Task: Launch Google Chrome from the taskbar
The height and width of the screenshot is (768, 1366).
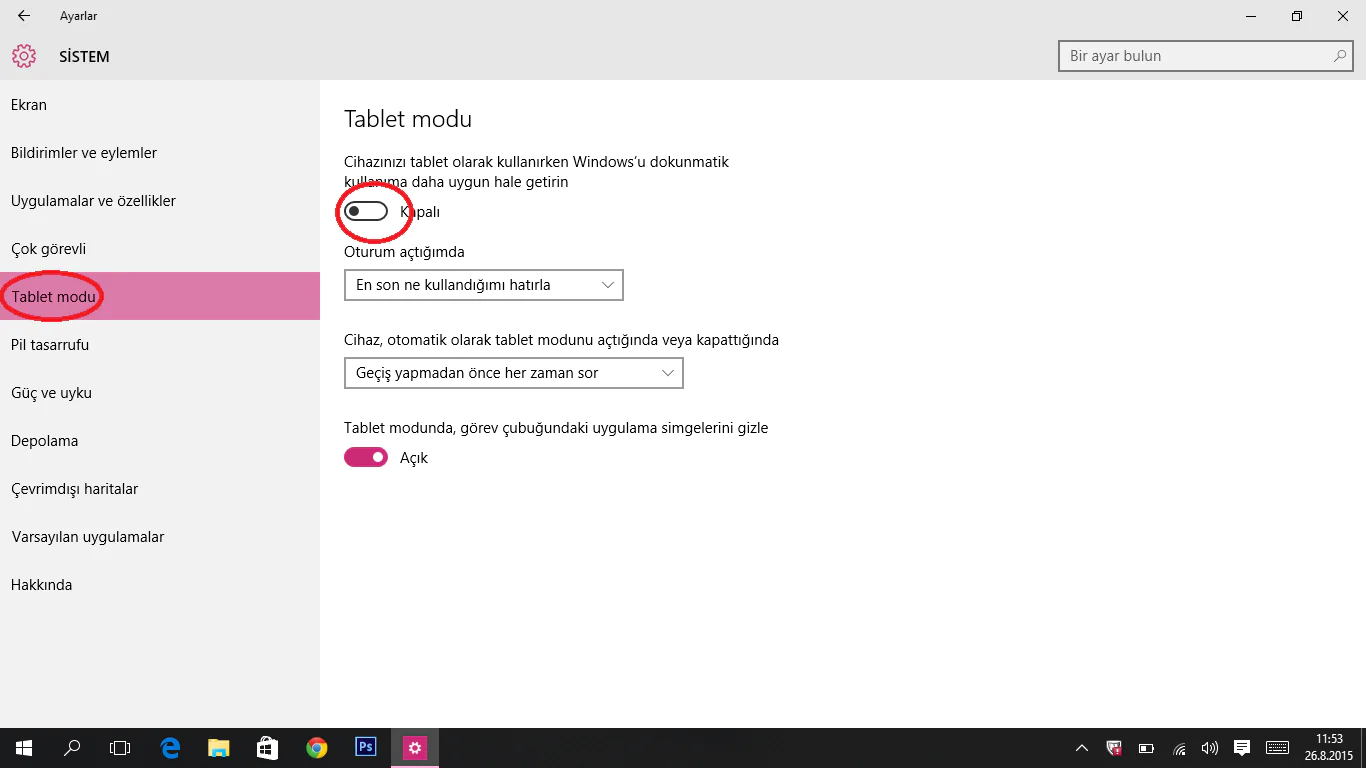Action: 317,748
